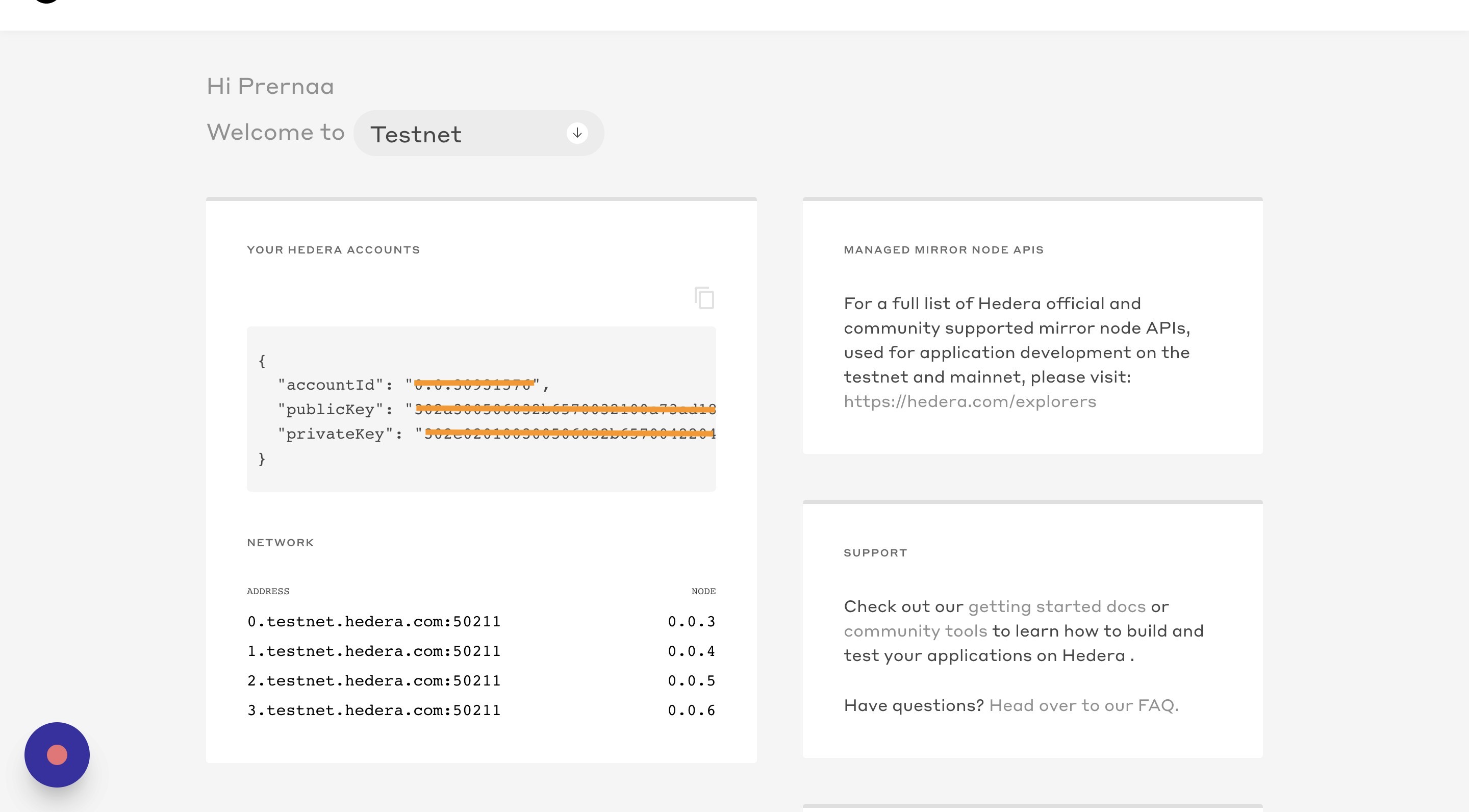The height and width of the screenshot is (812, 1469).
Task: Copy account credentials with the copy icon
Action: [705, 298]
